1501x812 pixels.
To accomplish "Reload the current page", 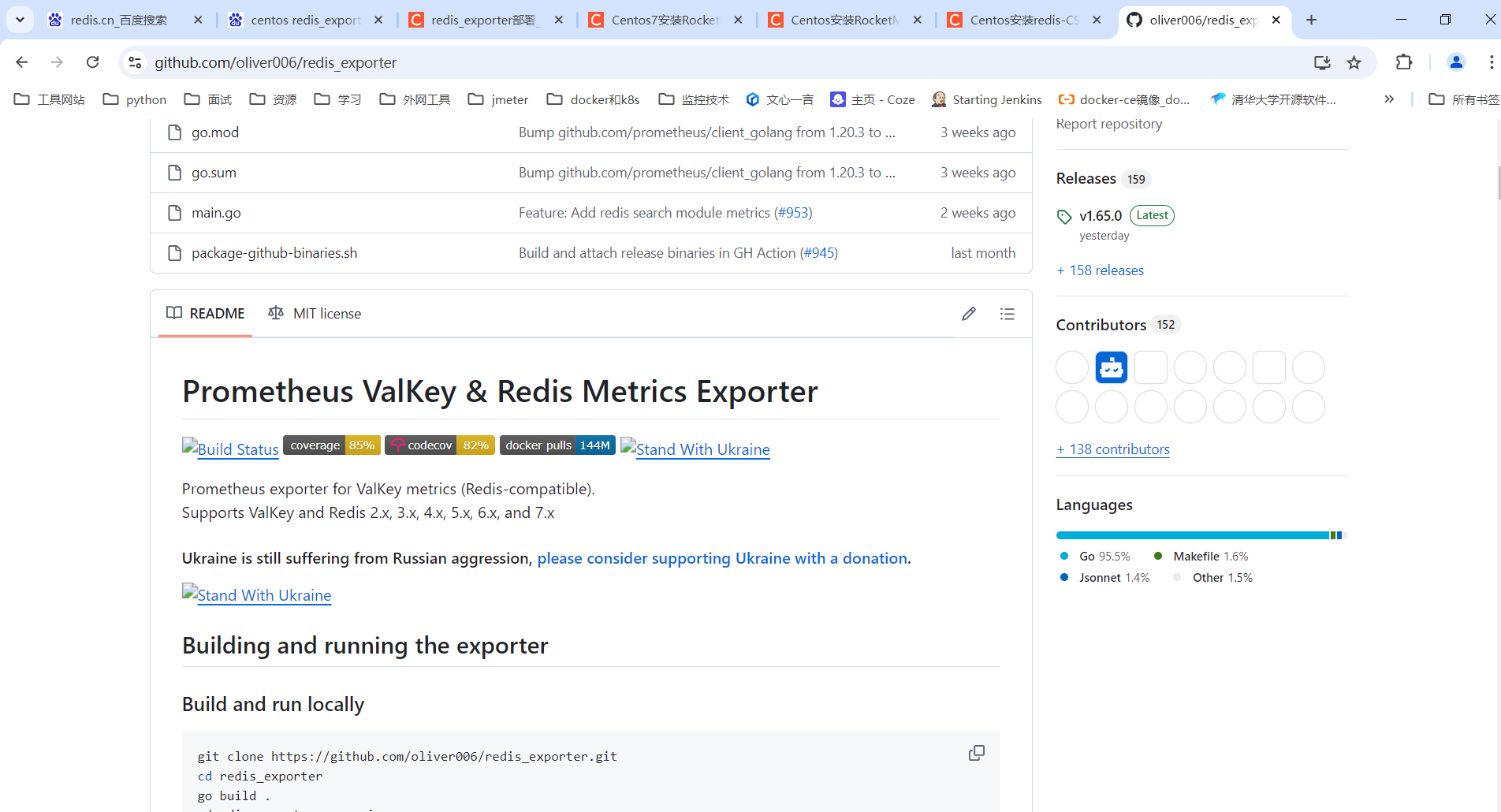I will pos(92,62).
